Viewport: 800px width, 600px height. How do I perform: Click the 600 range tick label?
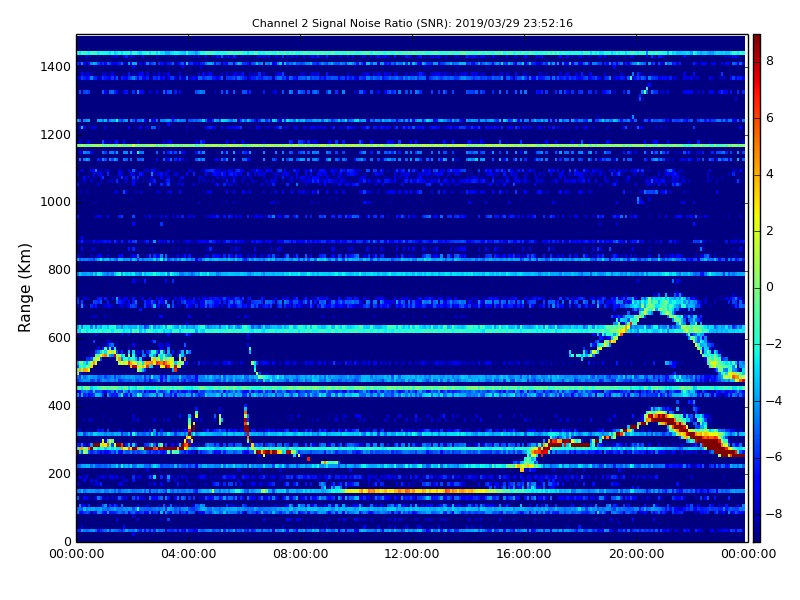[60, 338]
